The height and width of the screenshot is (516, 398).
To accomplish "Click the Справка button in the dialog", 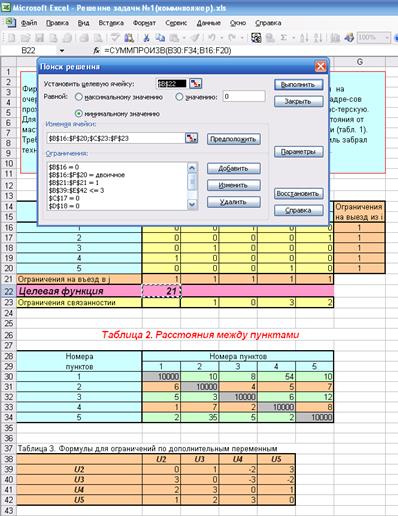I will pos(298,210).
